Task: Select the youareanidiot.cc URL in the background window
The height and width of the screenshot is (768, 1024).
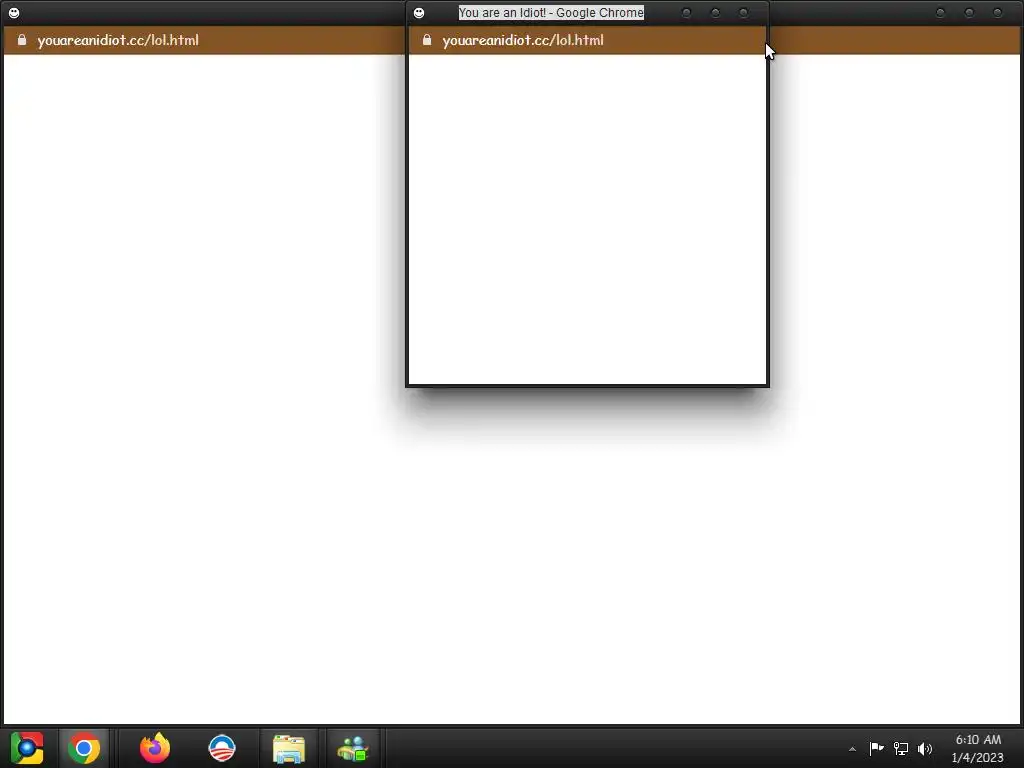Action: (x=118, y=40)
